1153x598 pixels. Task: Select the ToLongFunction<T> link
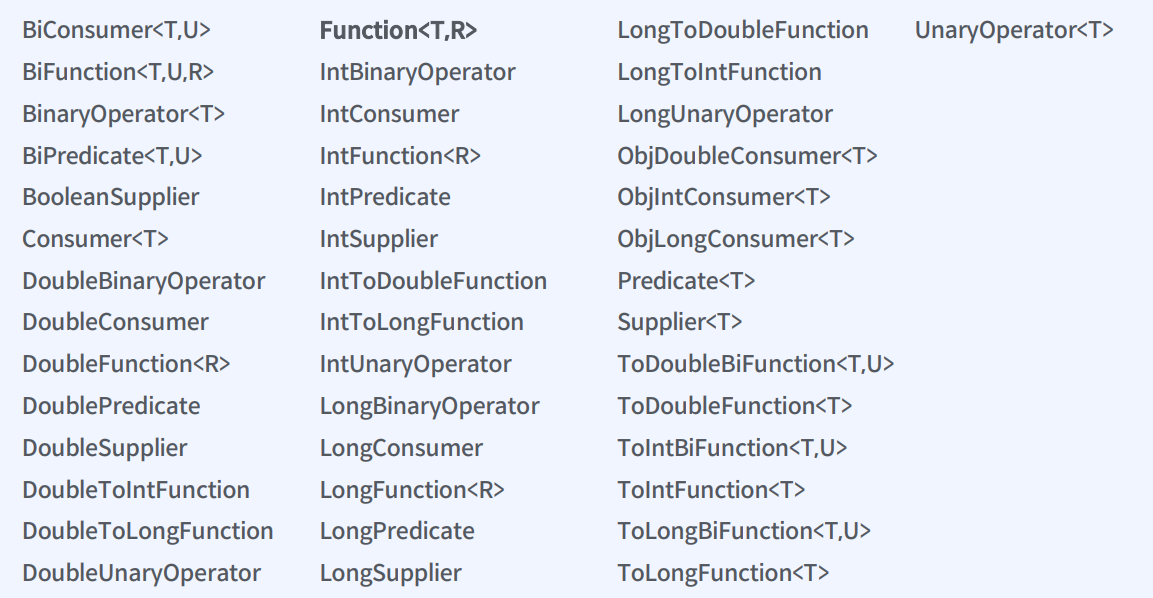(723, 573)
